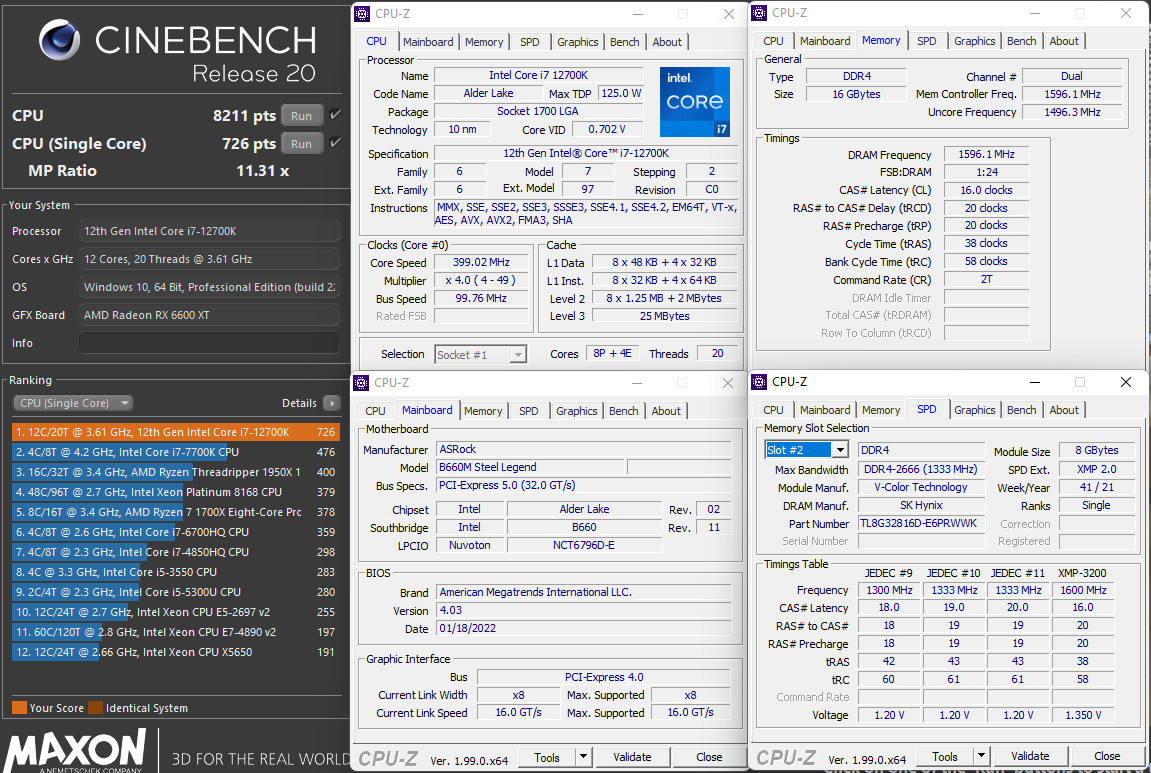Click CPU-Z app icon in Mainboard window title bar
The image size is (1151, 773).
(361, 383)
